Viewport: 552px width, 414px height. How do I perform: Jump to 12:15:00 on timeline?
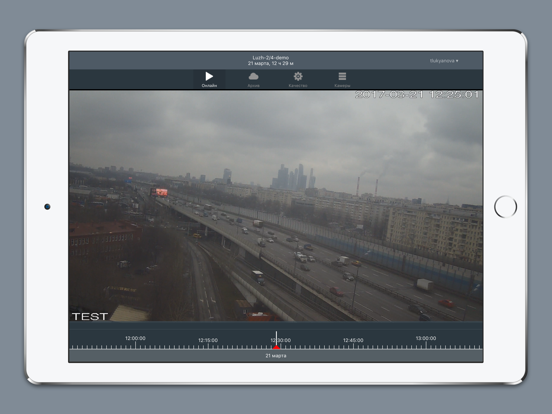(208, 340)
